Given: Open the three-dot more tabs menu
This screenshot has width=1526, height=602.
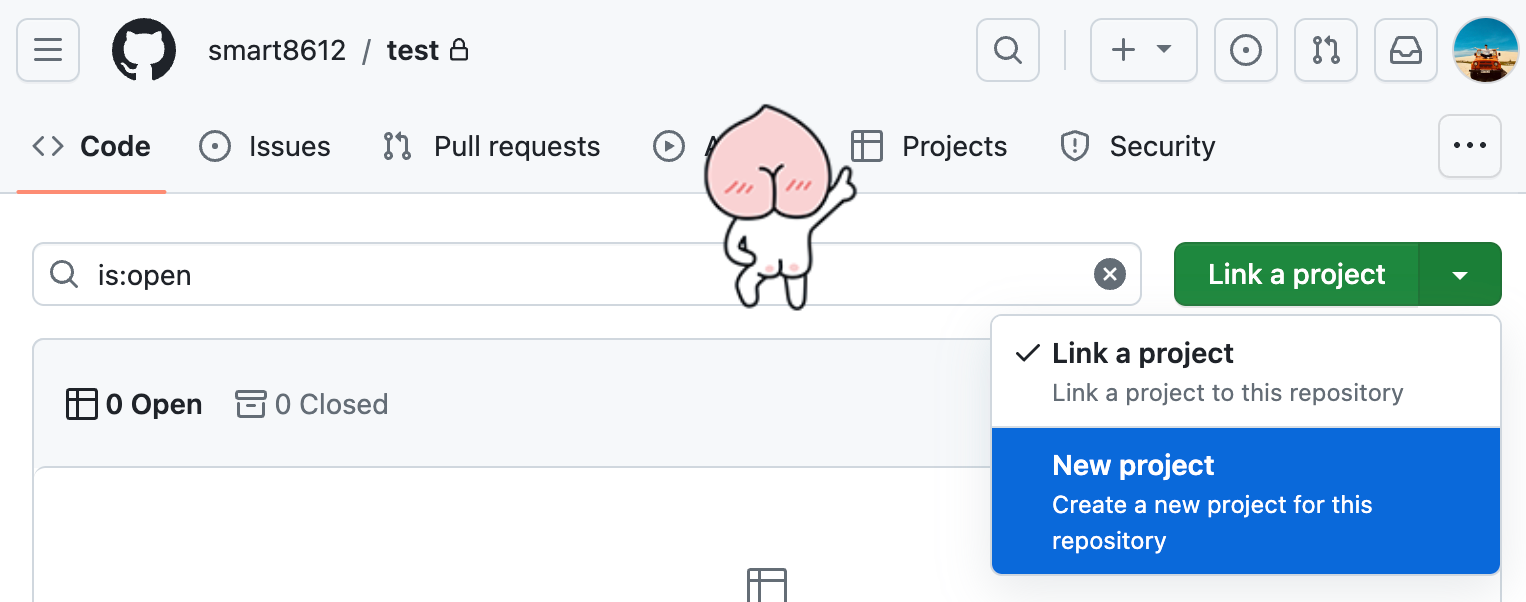Looking at the screenshot, I should [x=1470, y=146].
